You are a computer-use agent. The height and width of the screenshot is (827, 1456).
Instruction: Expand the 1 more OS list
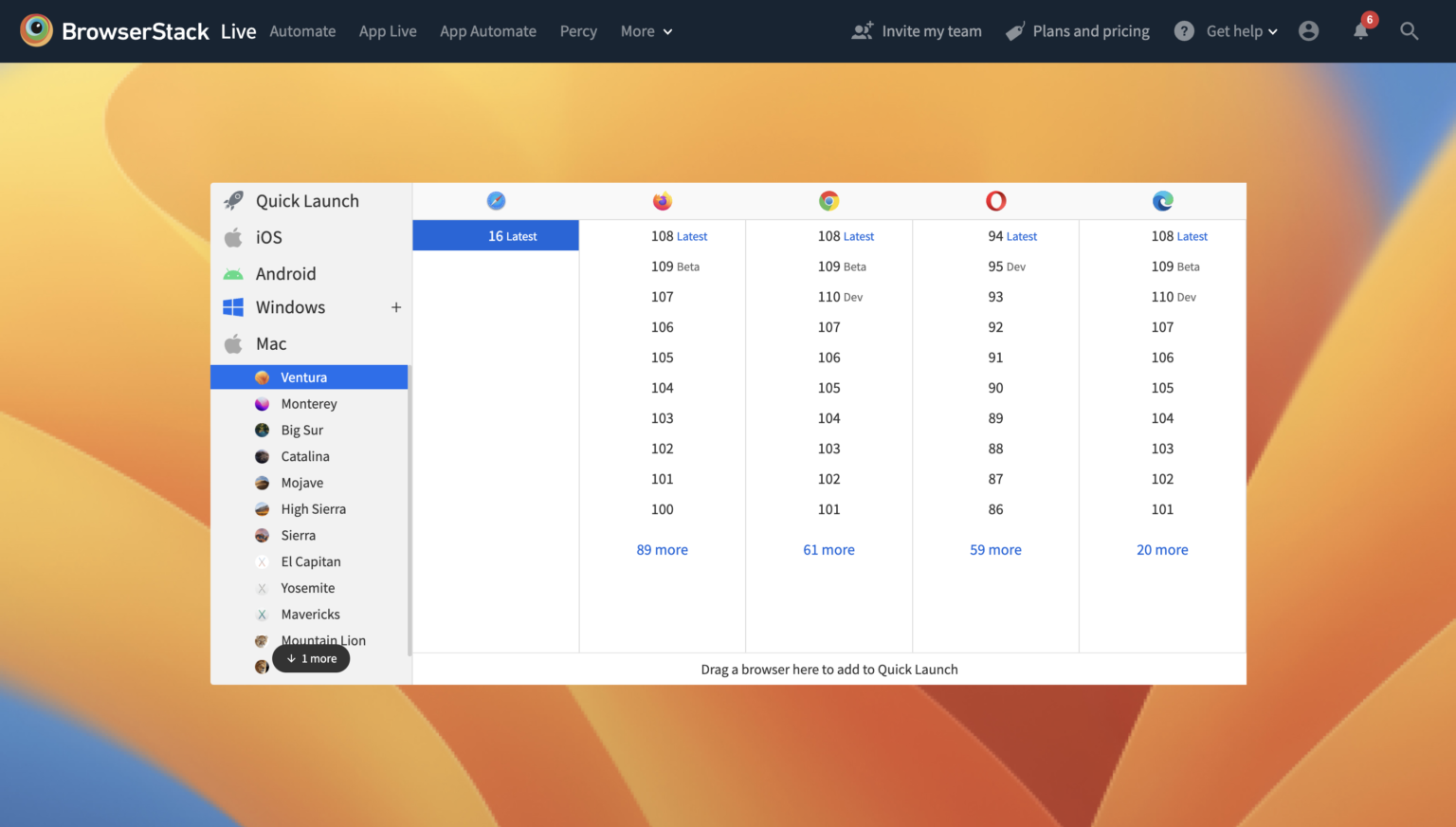point(311,658)
